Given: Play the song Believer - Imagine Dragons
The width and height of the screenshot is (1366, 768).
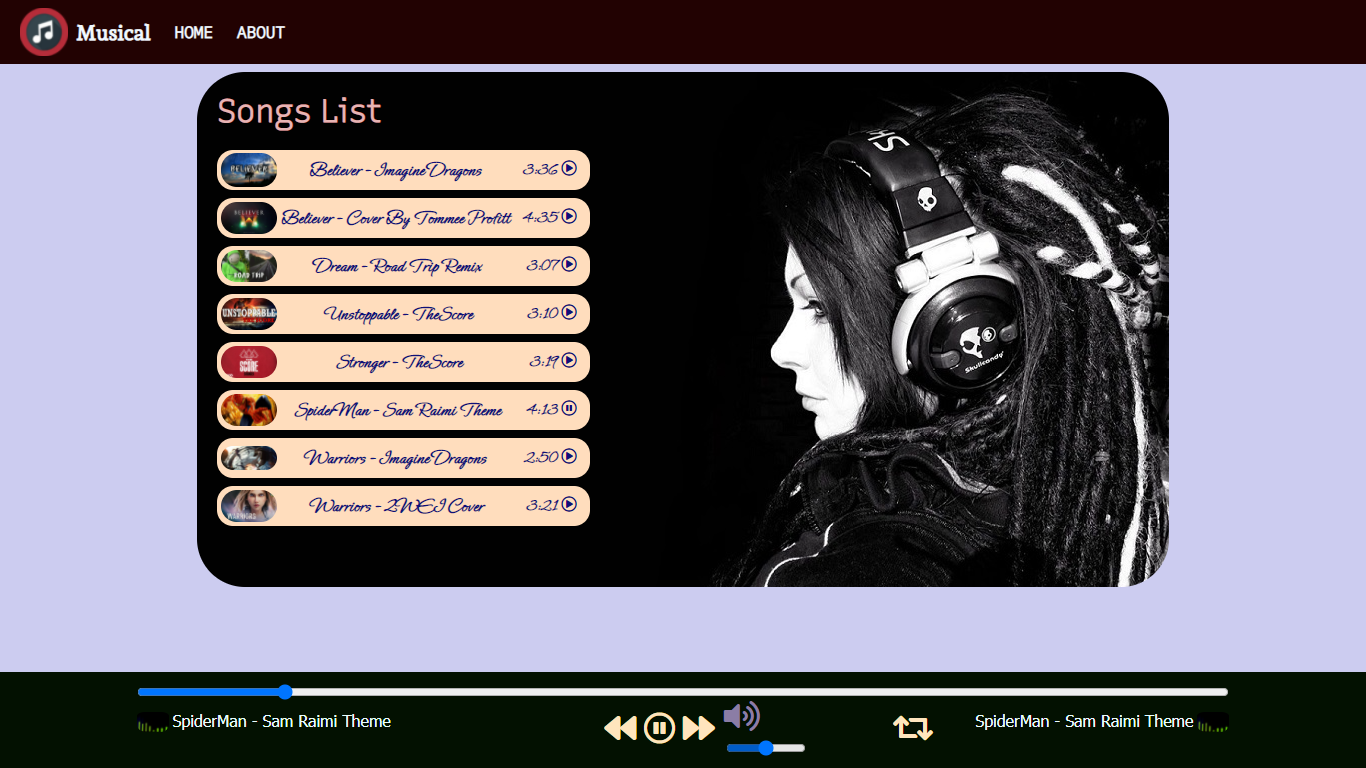Looking at the screenshot, I should click(568, 170).
